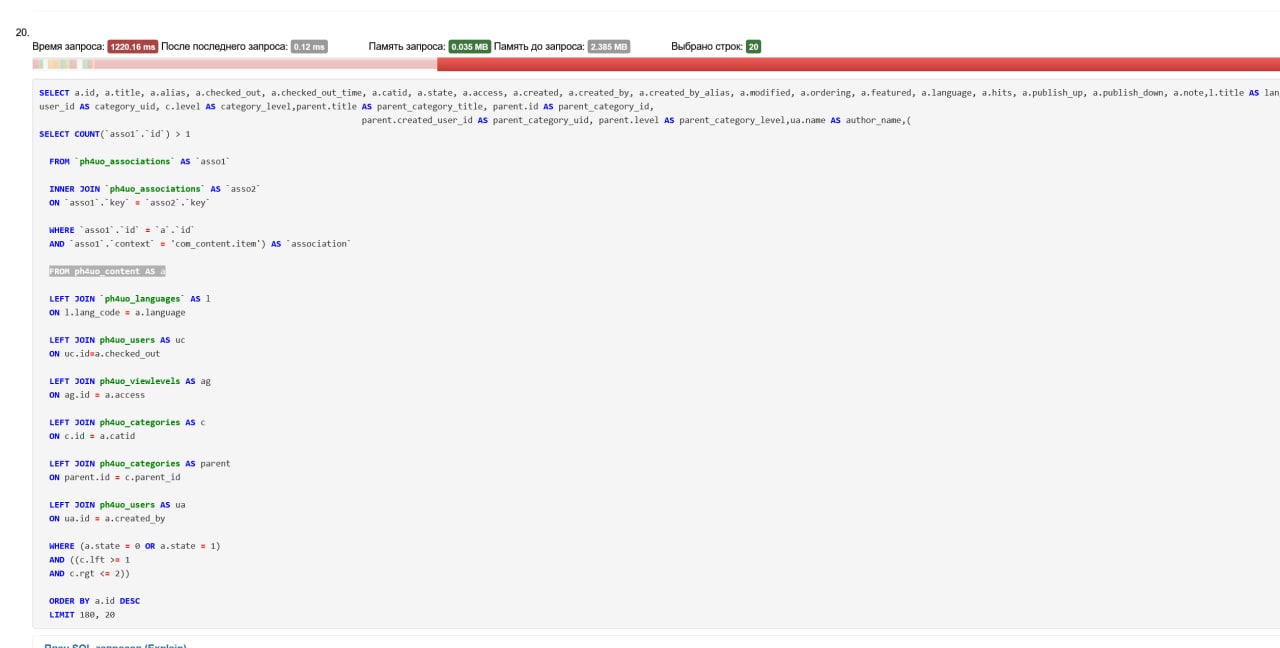1280x648 pixels.
Task: Click the highlighted 'FROM ph4uo_content AS a' line
Action: coord(108,271)
